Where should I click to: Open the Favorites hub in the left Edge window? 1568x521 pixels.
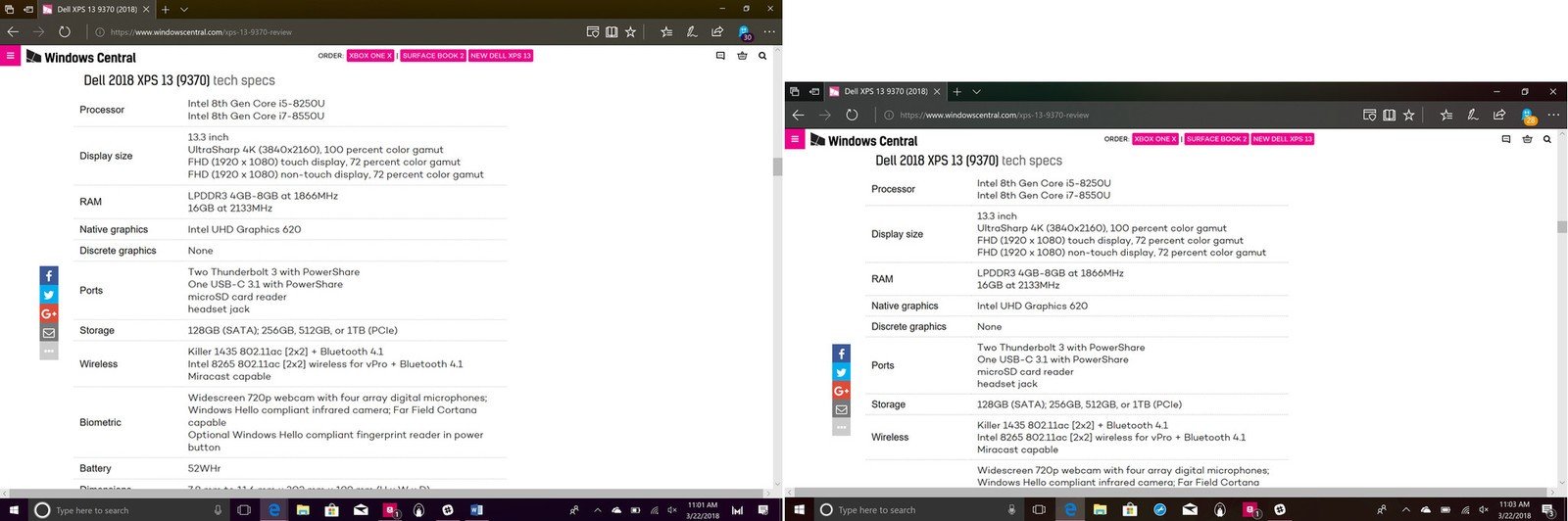666,31
